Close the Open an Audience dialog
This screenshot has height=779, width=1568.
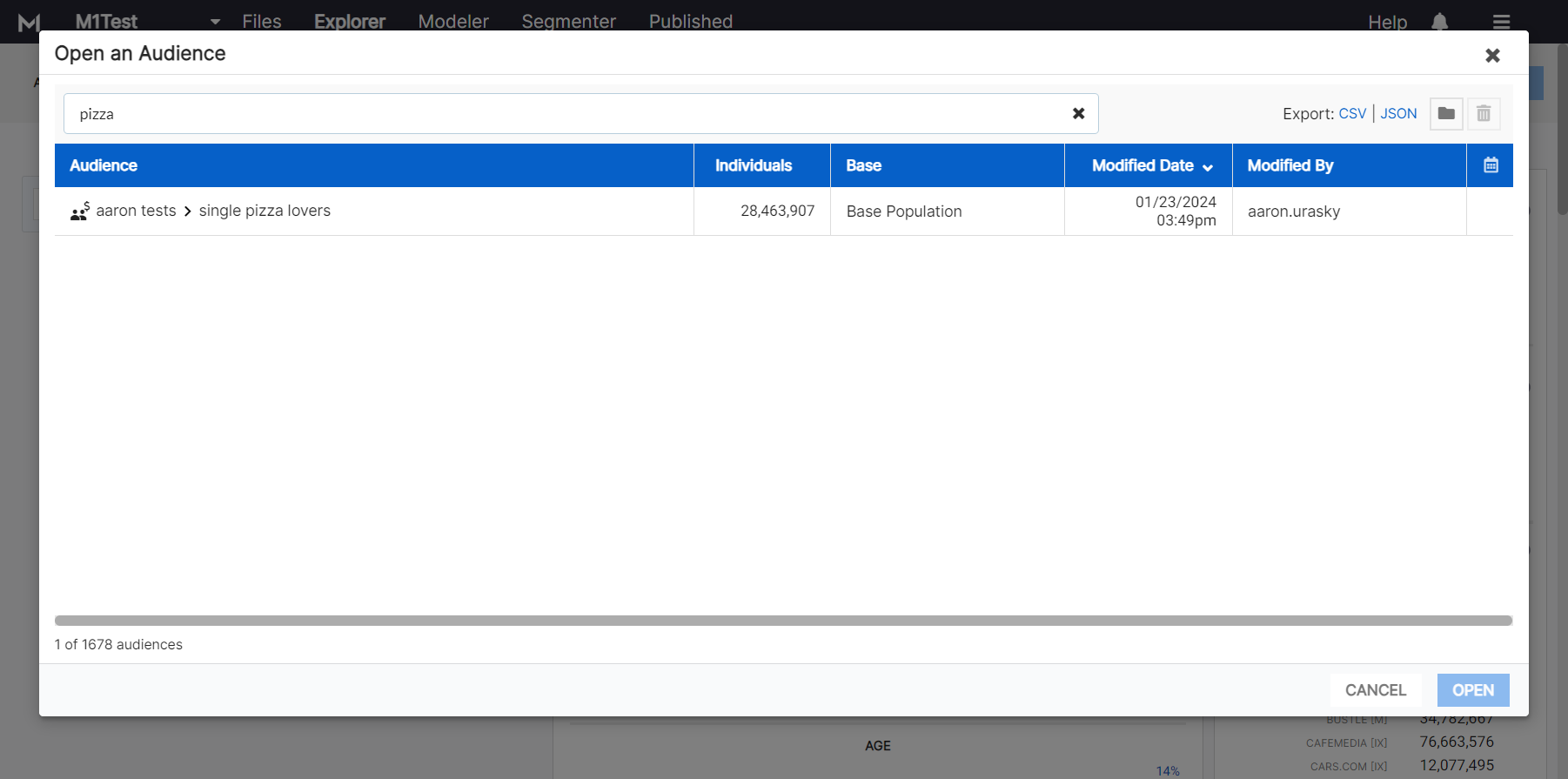1492,55
